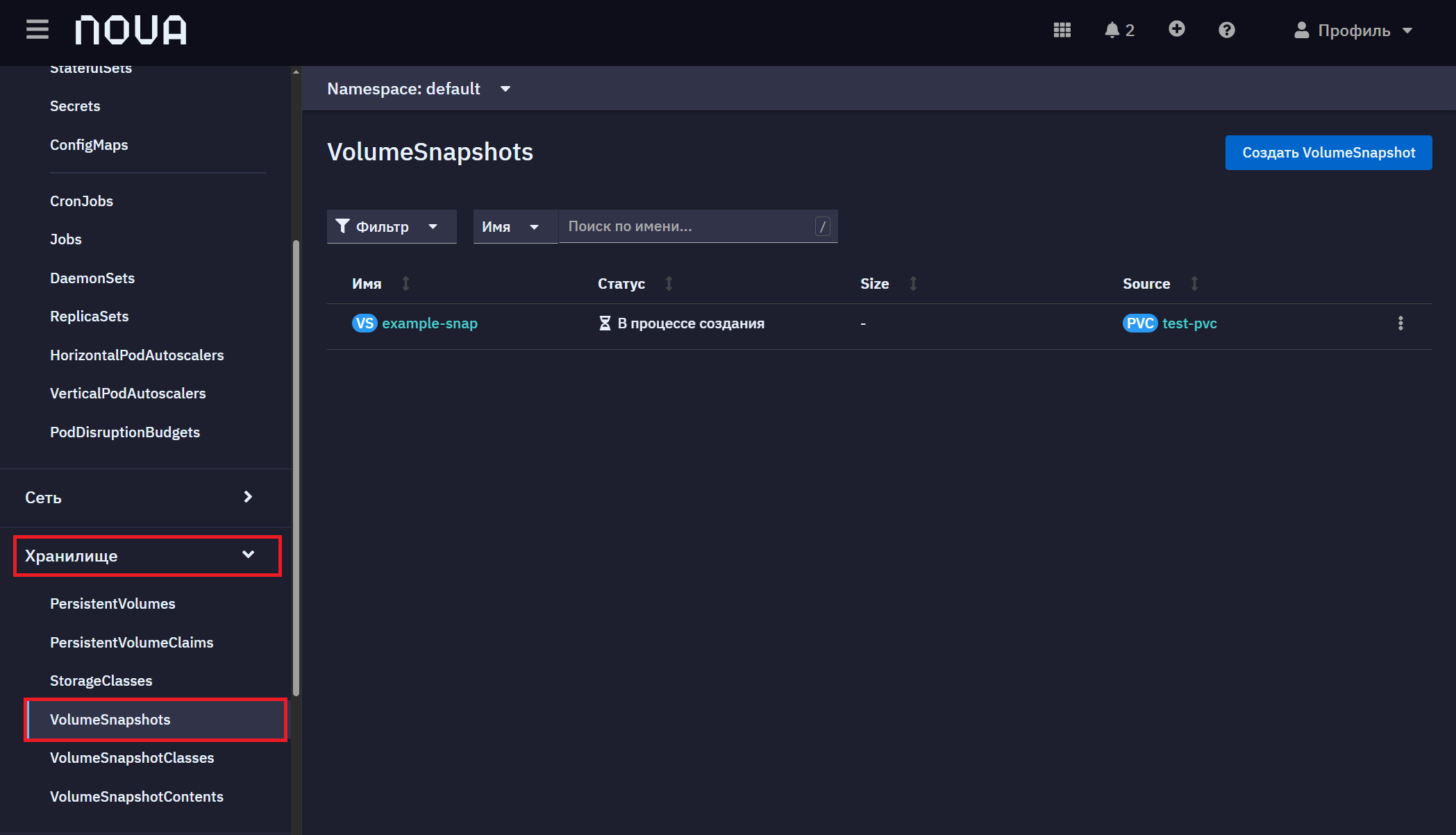
Task: Go to PersistentVolumes in sidebar
Action: pyautogui.click(x=112, y=604)
